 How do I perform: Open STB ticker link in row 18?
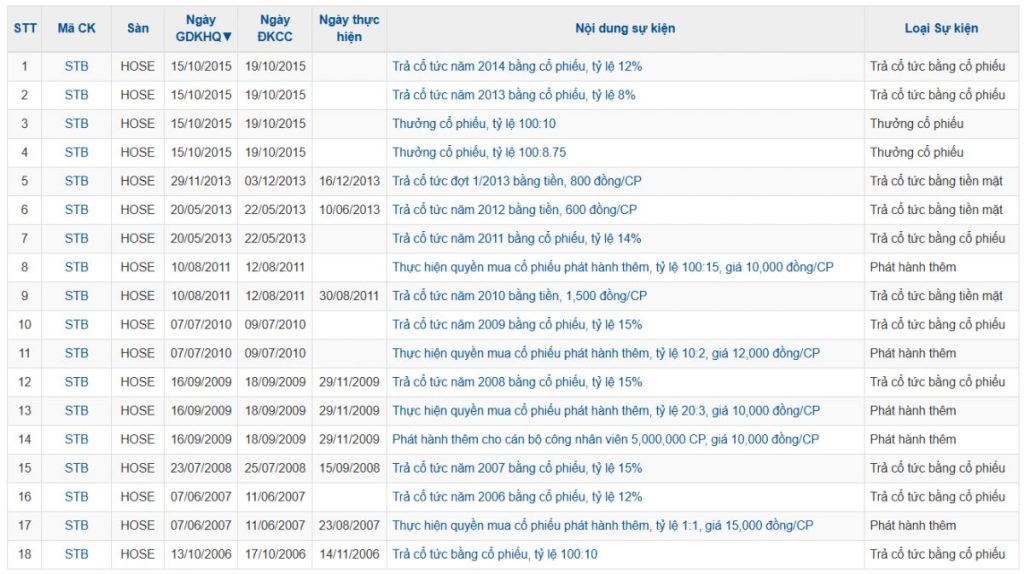(76, 554)
